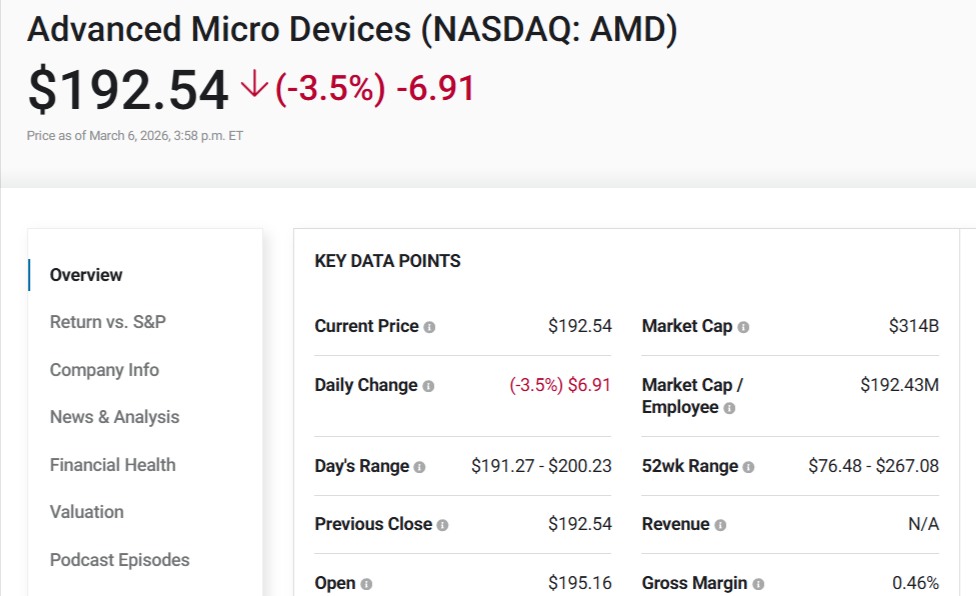Open the Market Cap info tooltip
The image size is (976, 596).
tap(746, 327)
